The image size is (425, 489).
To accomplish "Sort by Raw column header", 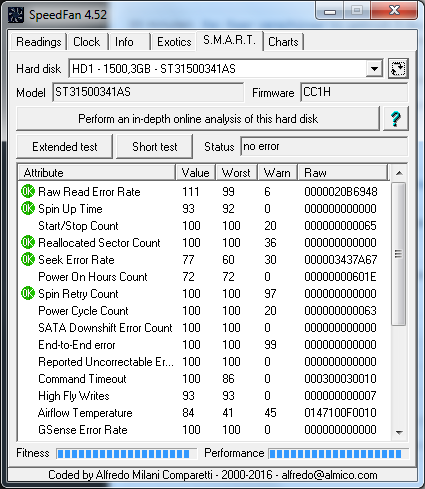I will (343, 173).
